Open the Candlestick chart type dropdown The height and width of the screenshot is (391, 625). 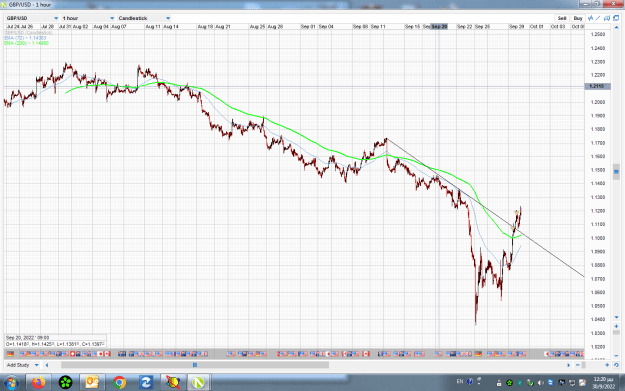144,18
